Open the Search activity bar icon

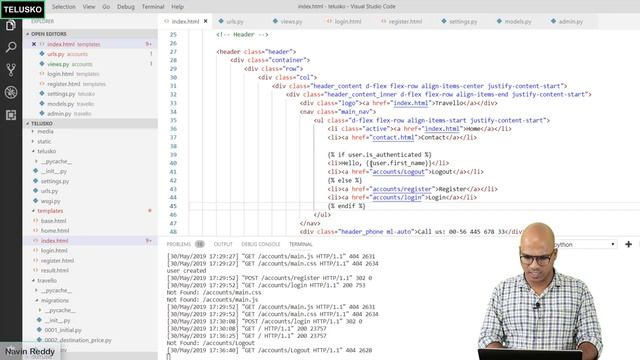point(11,47)
